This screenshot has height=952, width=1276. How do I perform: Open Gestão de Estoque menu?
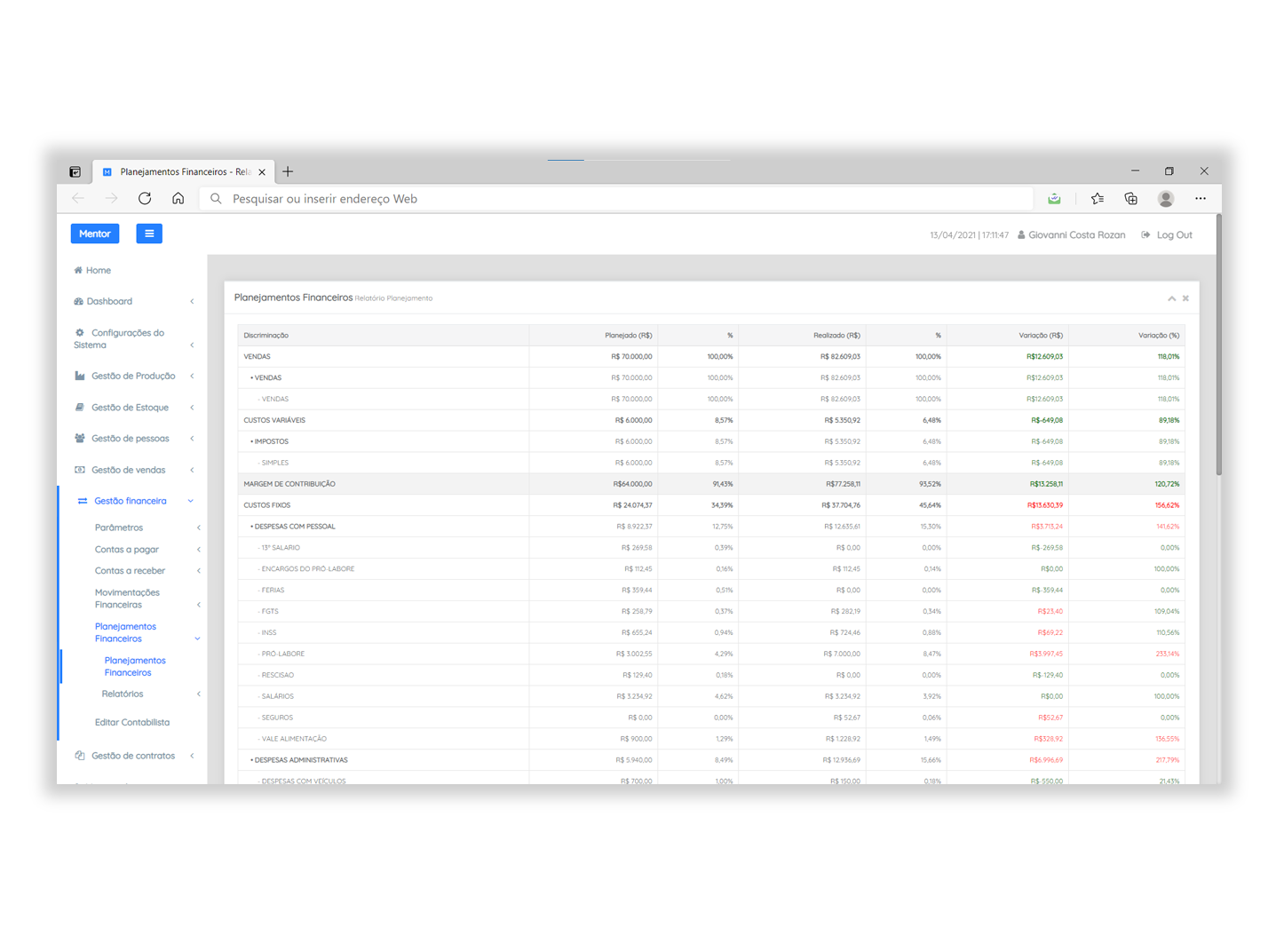tap(122, 408)
